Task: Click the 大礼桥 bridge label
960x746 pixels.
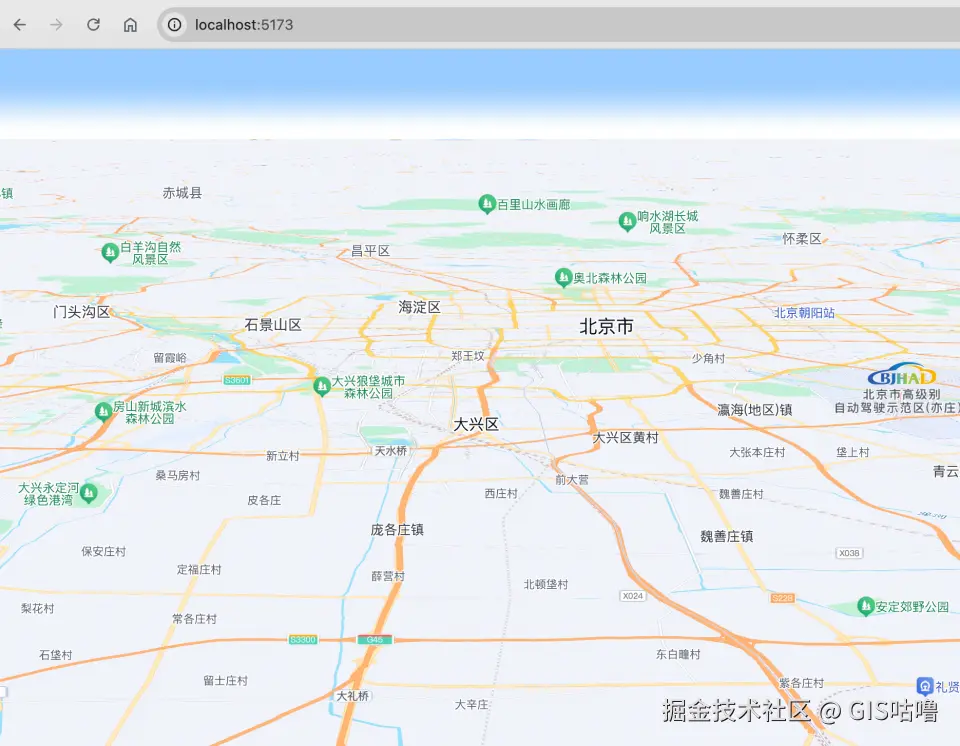Action: tap(353, 696)
